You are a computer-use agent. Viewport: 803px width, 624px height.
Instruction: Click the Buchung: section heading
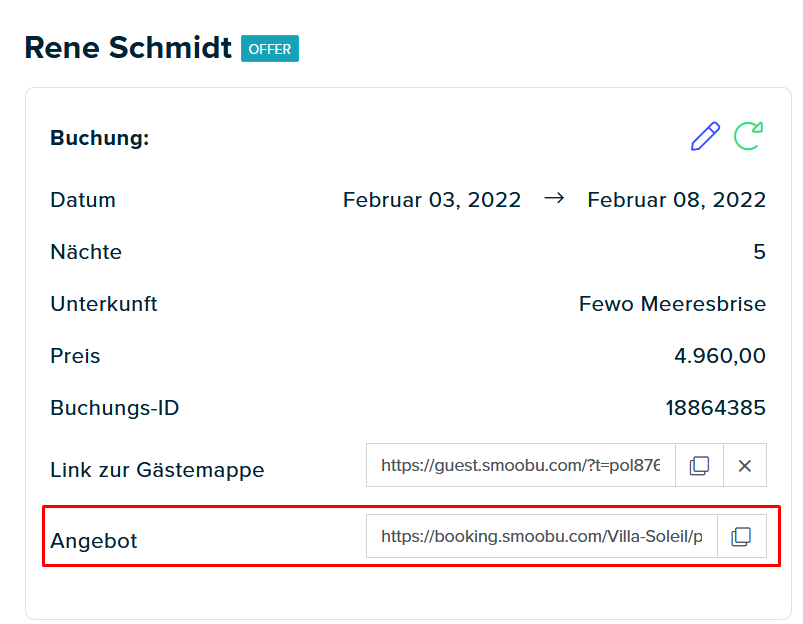[x=100, y=138]
